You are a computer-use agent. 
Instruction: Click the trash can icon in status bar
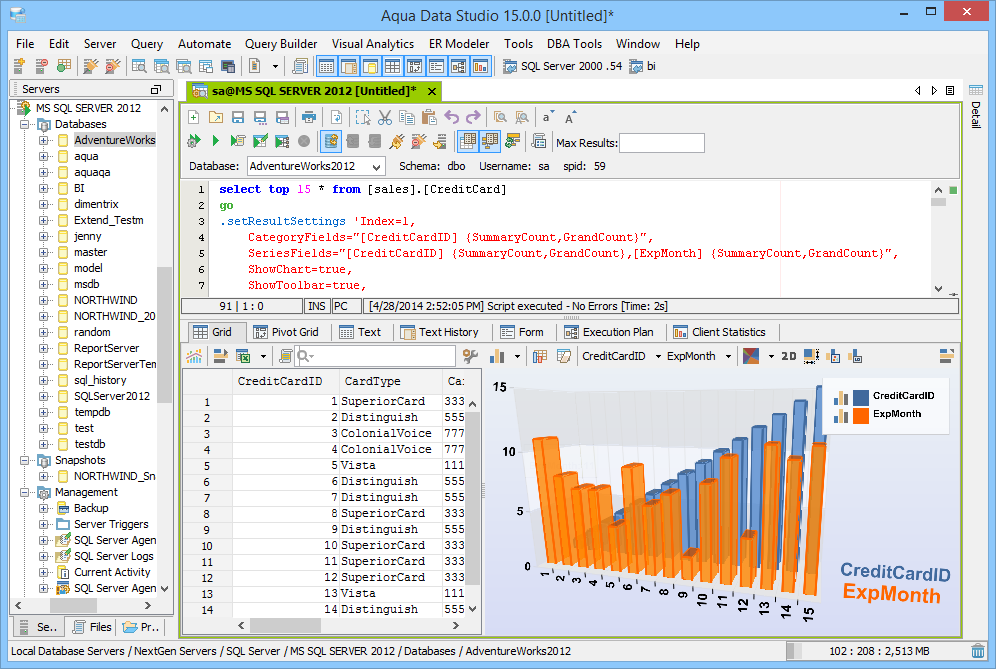click(978, 651)
